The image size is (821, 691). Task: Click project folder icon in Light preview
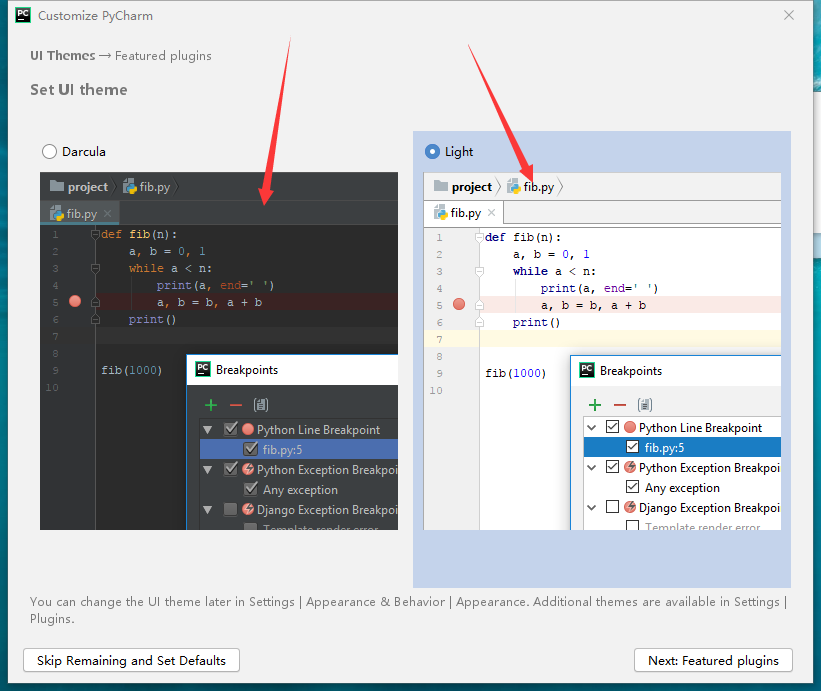(441, 186)
